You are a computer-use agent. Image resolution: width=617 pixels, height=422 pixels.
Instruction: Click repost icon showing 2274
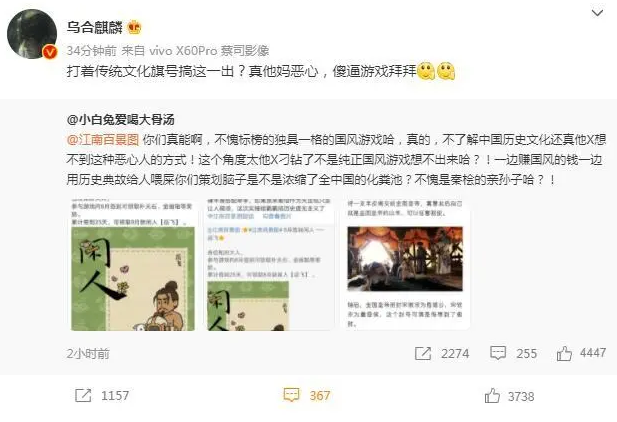click(423, 354)
